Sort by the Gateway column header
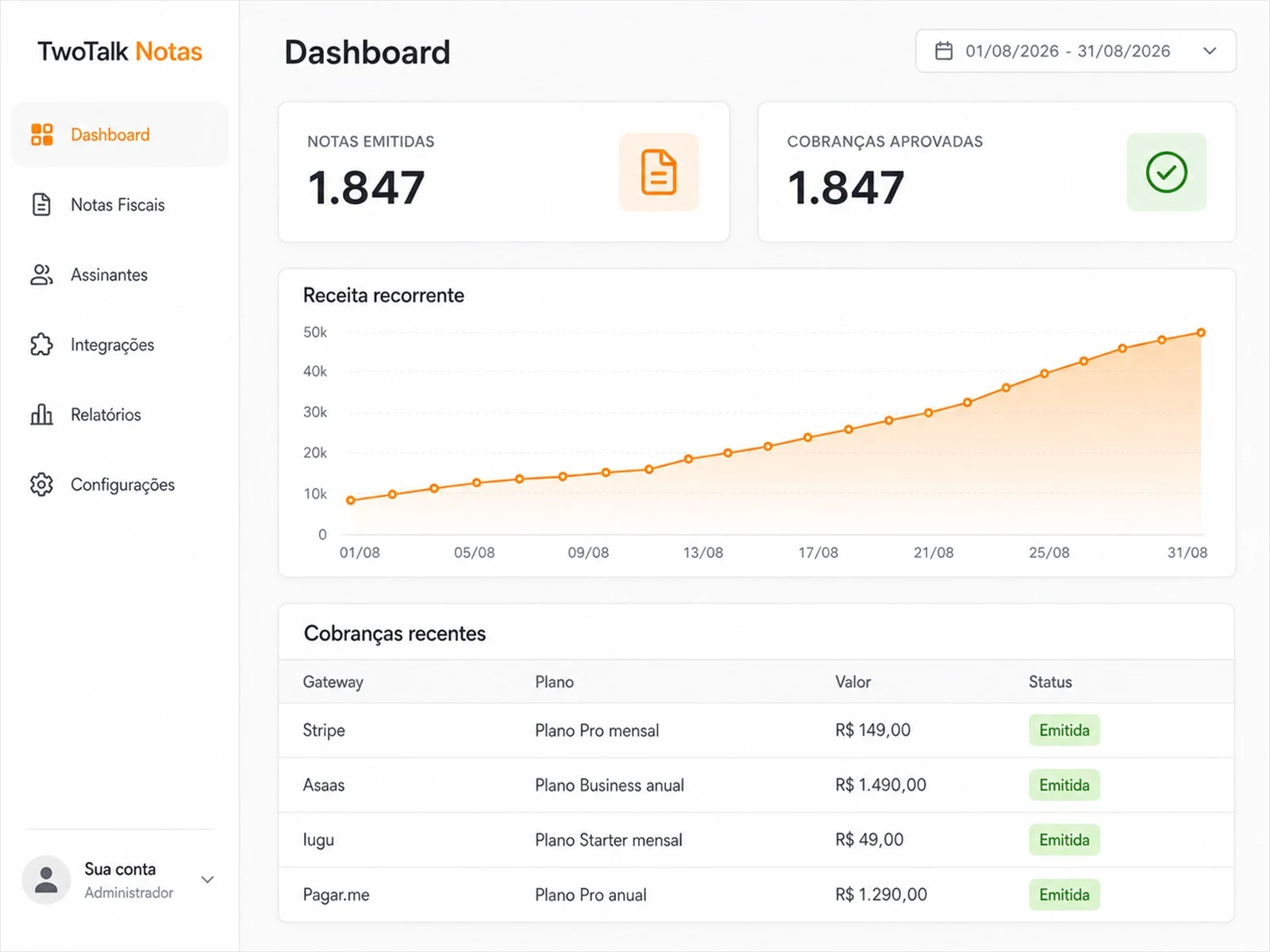The image size is (1270, 952). [333, 681]
